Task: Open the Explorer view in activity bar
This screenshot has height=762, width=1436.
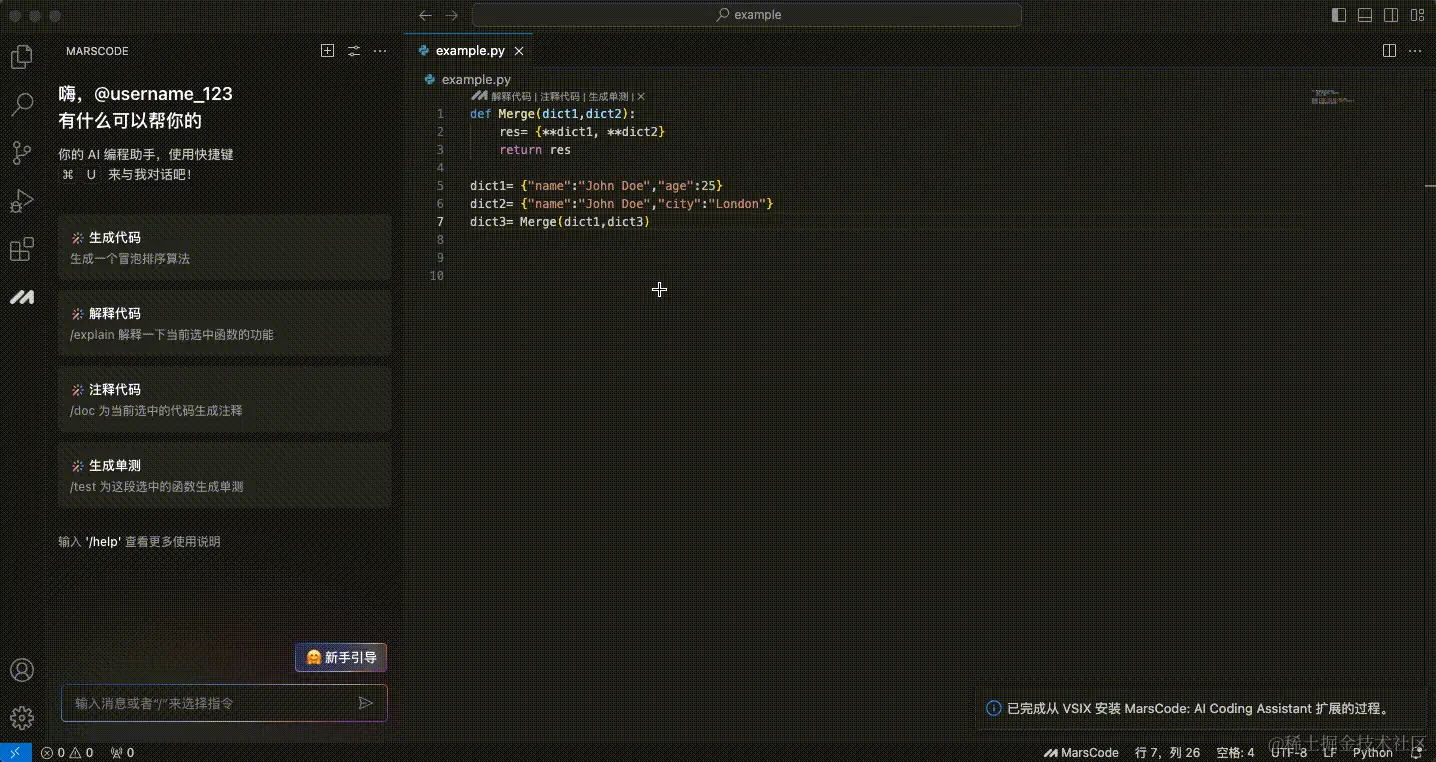Action: pos(22,57)
